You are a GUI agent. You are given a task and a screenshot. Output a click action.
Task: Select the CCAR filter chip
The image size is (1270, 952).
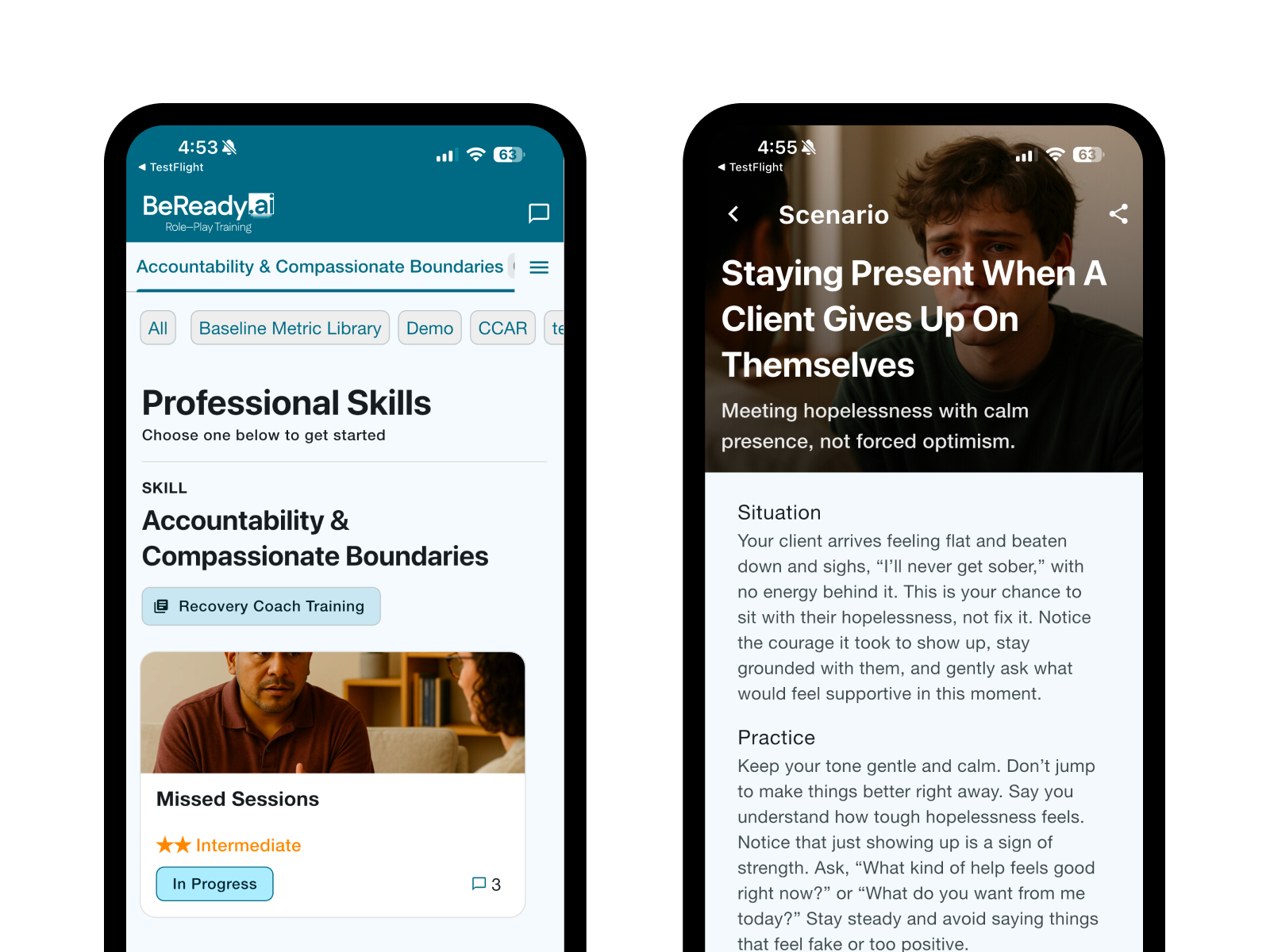click(502, 328)
